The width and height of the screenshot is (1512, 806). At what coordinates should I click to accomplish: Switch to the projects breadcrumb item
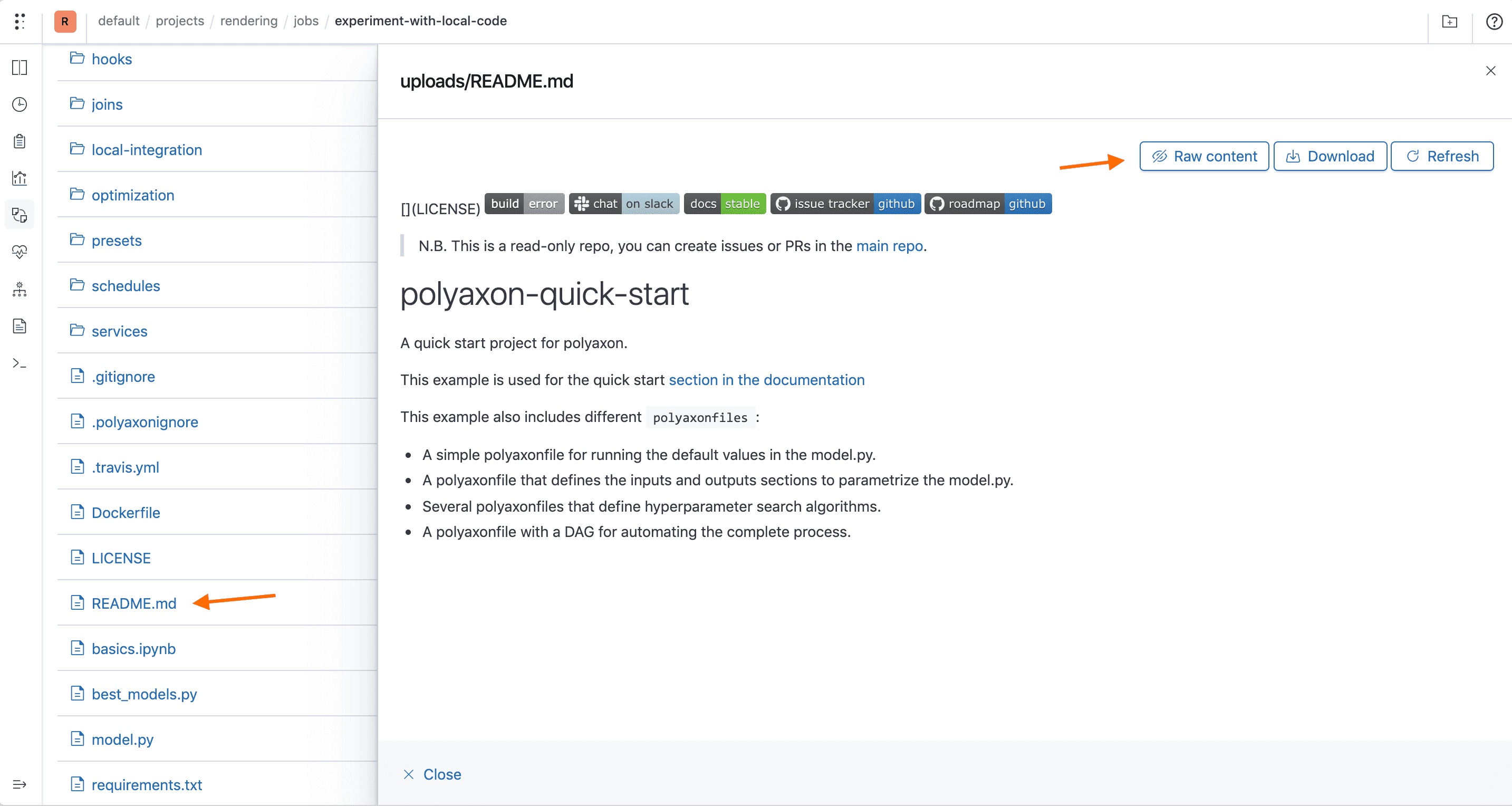point(179,21)
